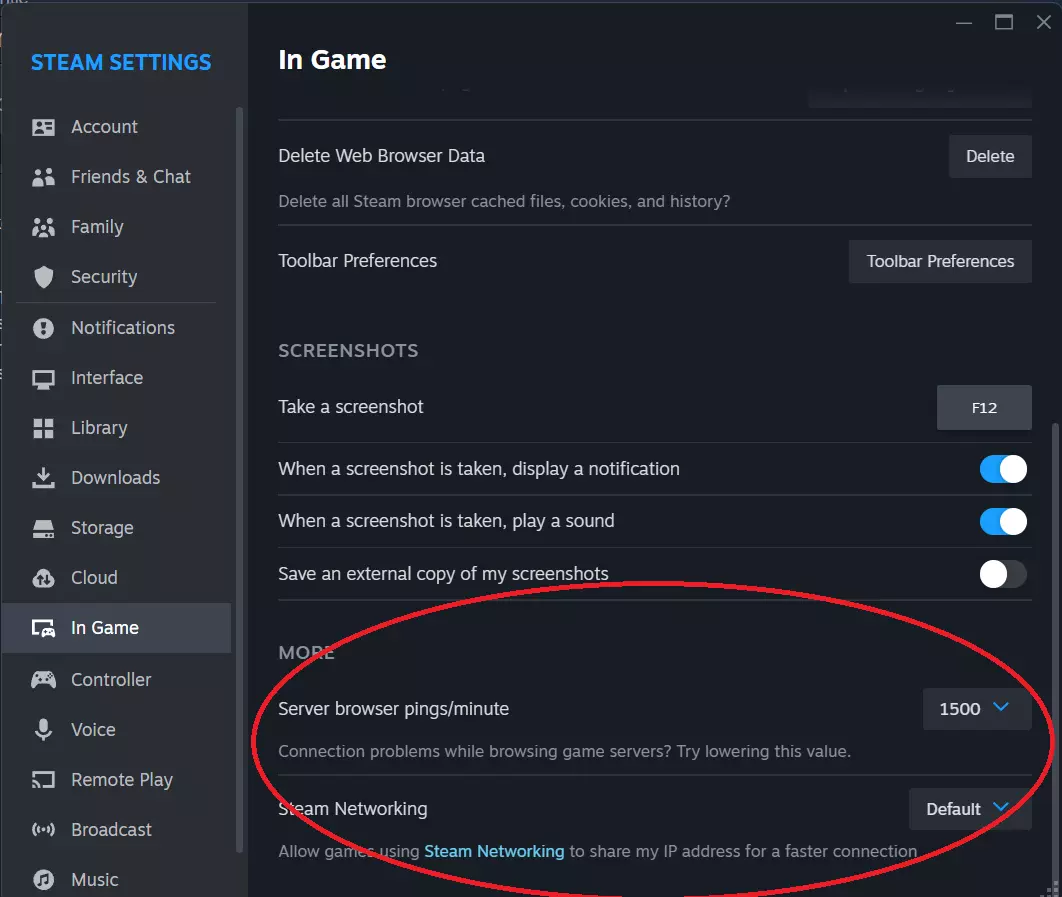Disable screenshot notification display toggle
Screen dimensions: 1062x897
tap(1003, 469)
